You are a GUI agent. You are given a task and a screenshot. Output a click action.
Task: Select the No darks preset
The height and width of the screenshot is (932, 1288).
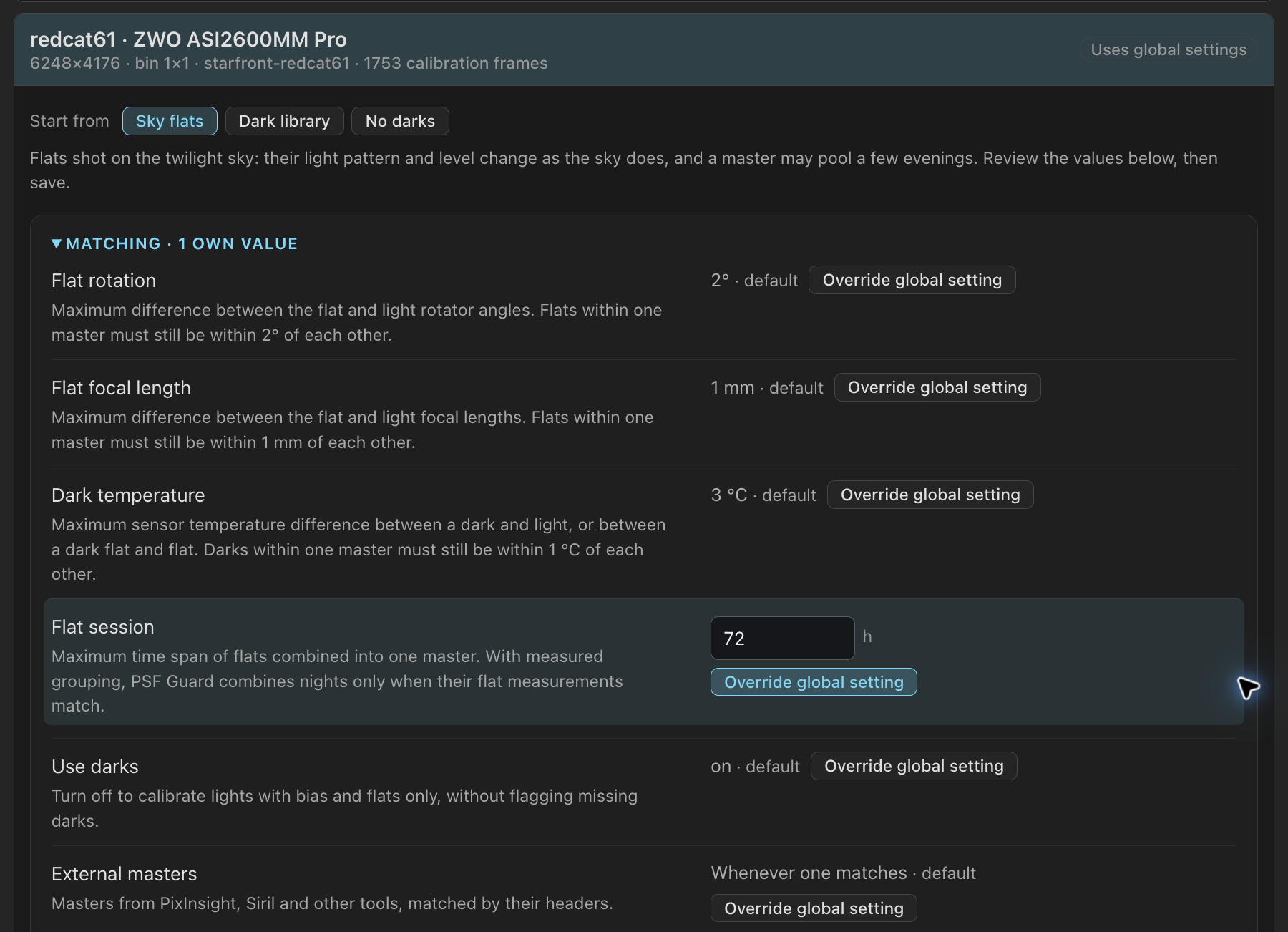point(400,121)
